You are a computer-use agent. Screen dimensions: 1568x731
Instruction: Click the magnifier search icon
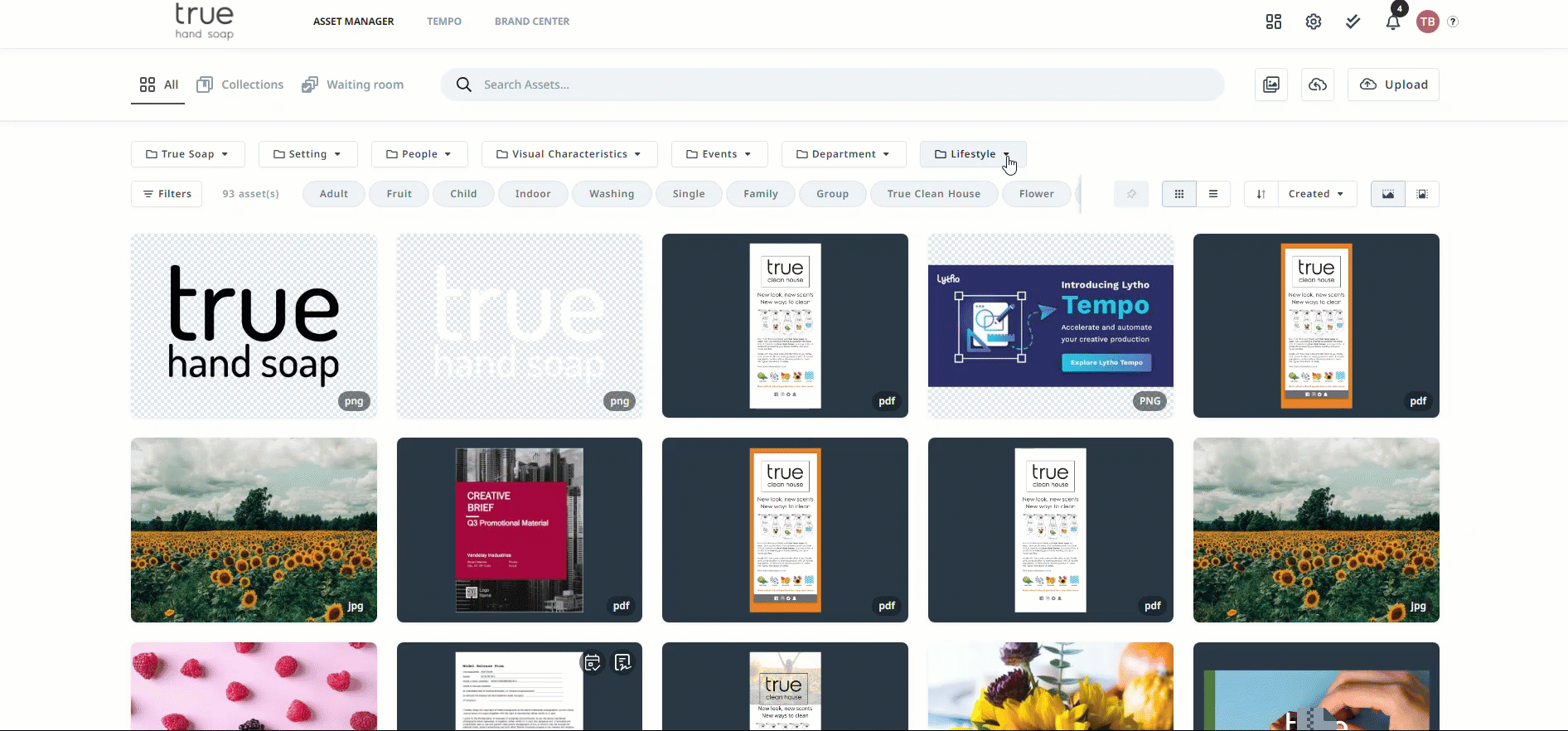point(464,85)
